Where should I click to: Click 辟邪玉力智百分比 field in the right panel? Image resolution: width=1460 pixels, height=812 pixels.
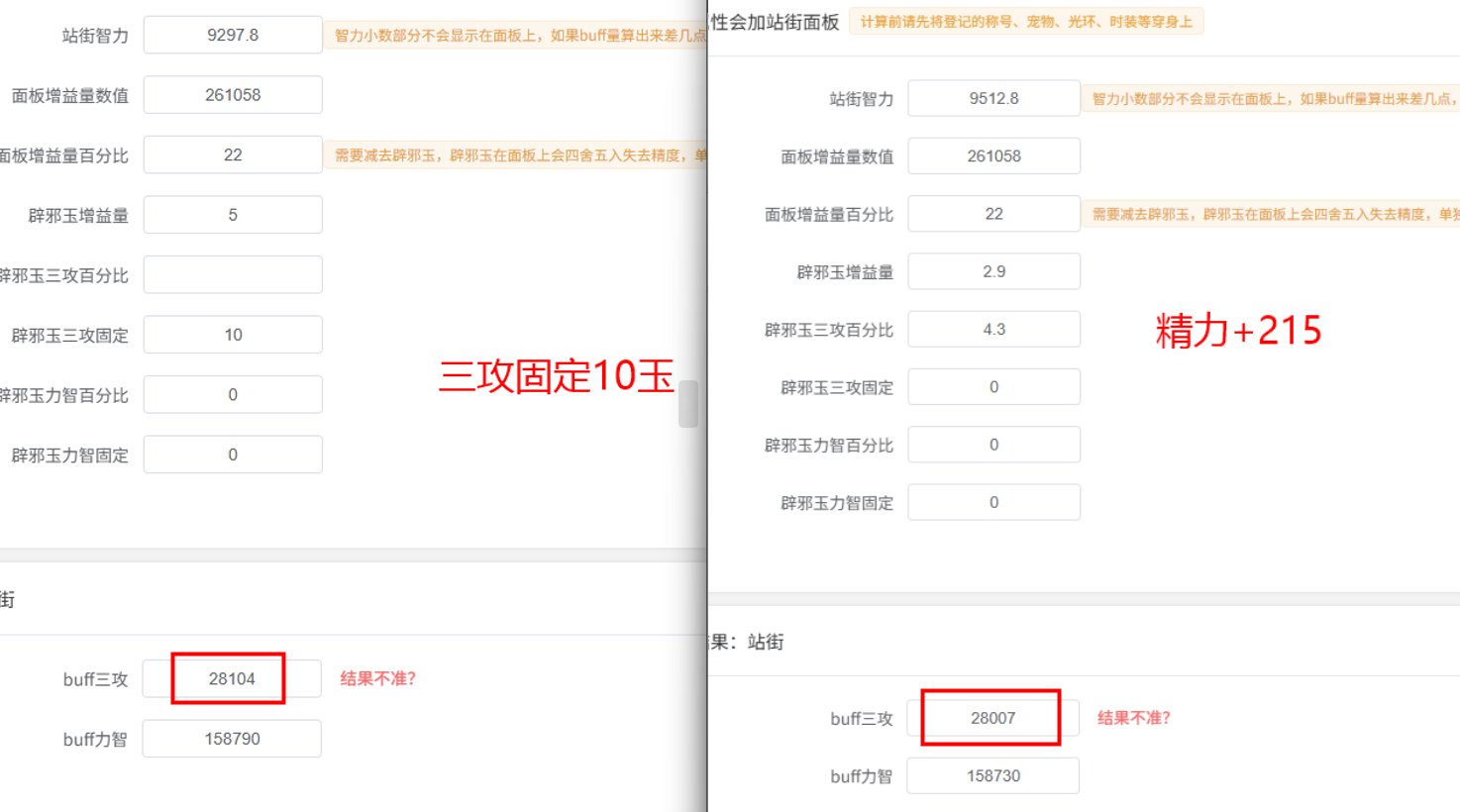click(x=993, y=446)
